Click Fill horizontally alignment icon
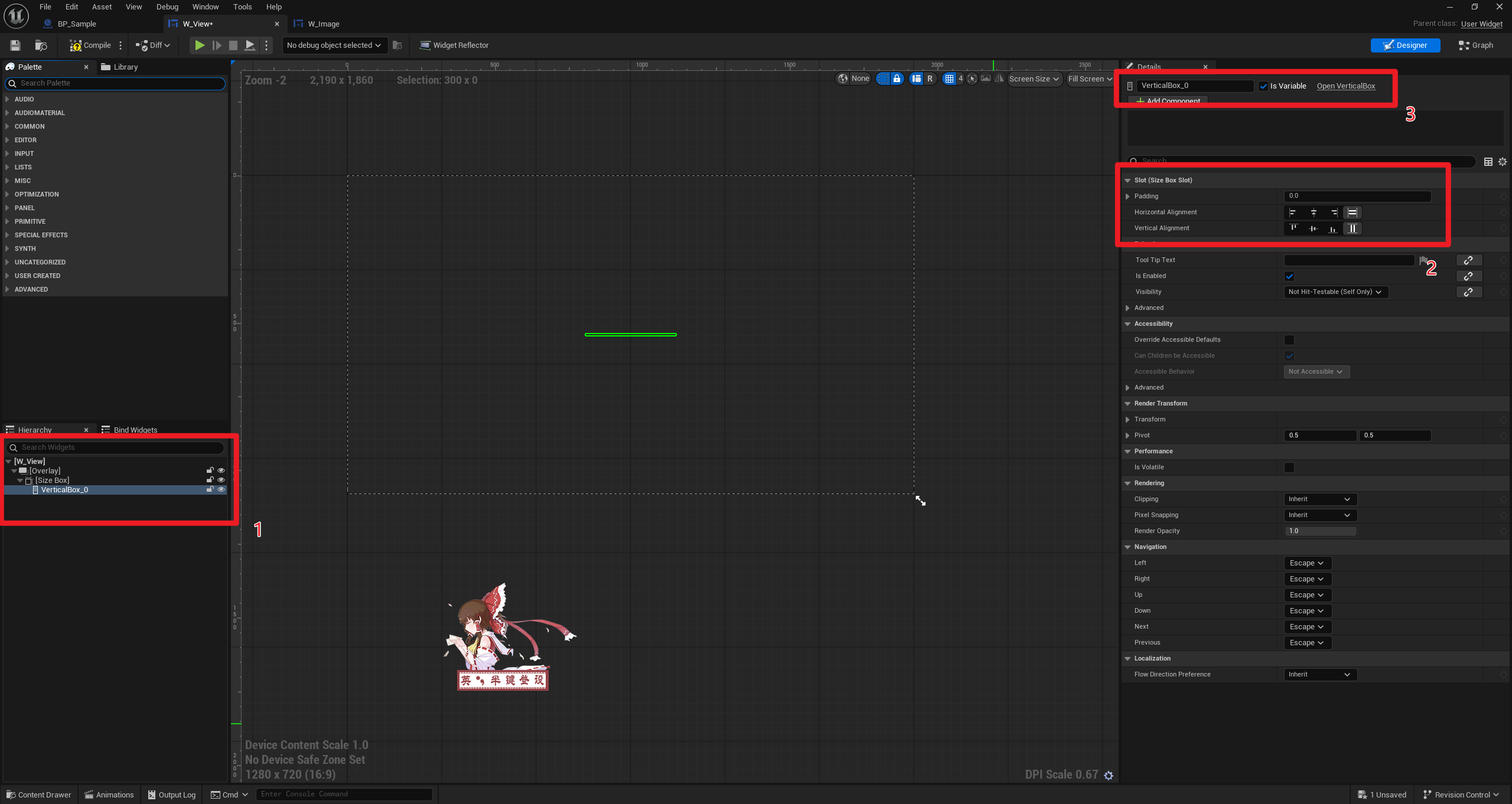 1353,213
